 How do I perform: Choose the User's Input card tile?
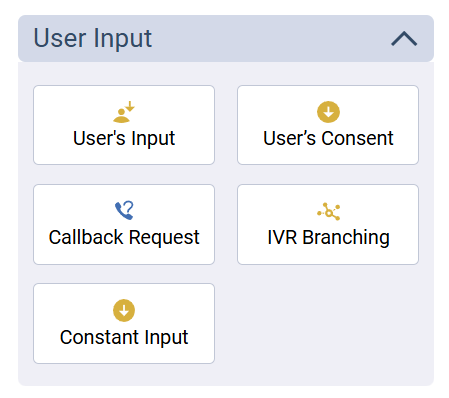pos(124,125)
